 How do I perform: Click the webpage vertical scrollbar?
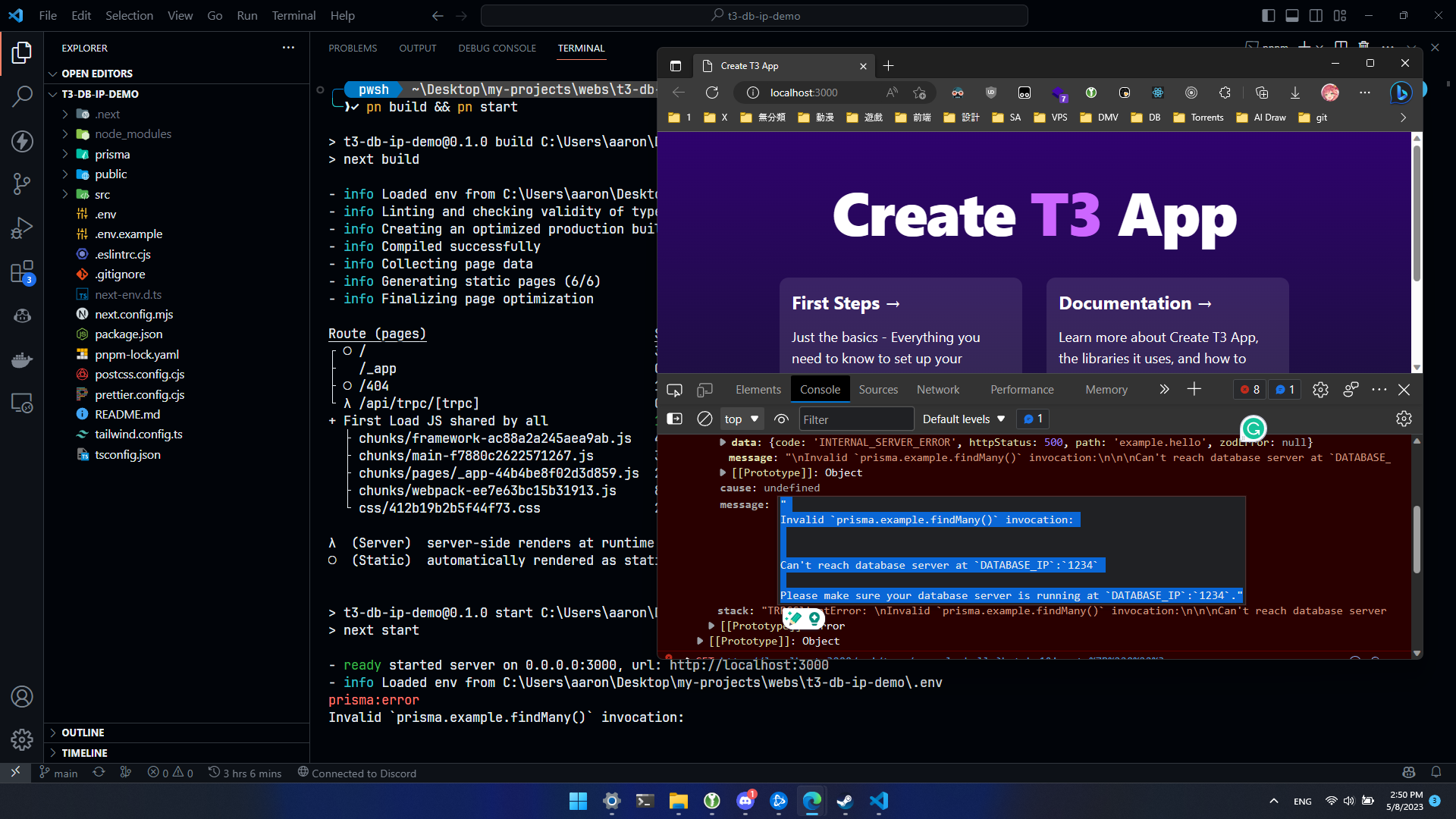click(x=1416, y=212)
